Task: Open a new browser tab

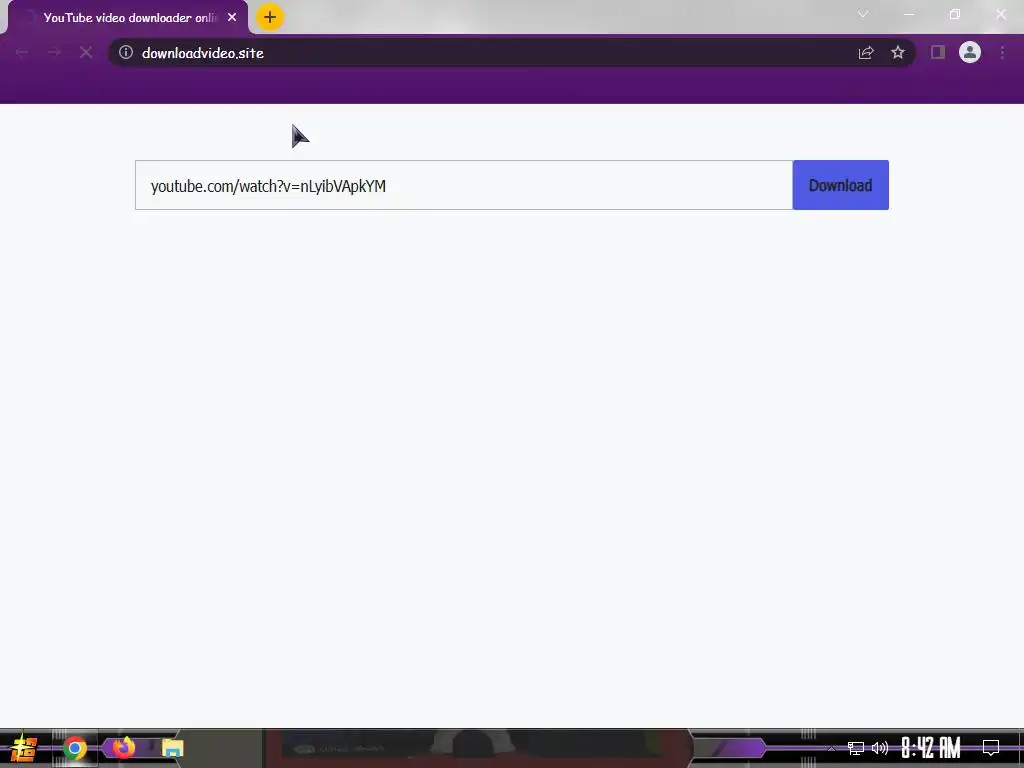Action: click(x=270, y=17)
